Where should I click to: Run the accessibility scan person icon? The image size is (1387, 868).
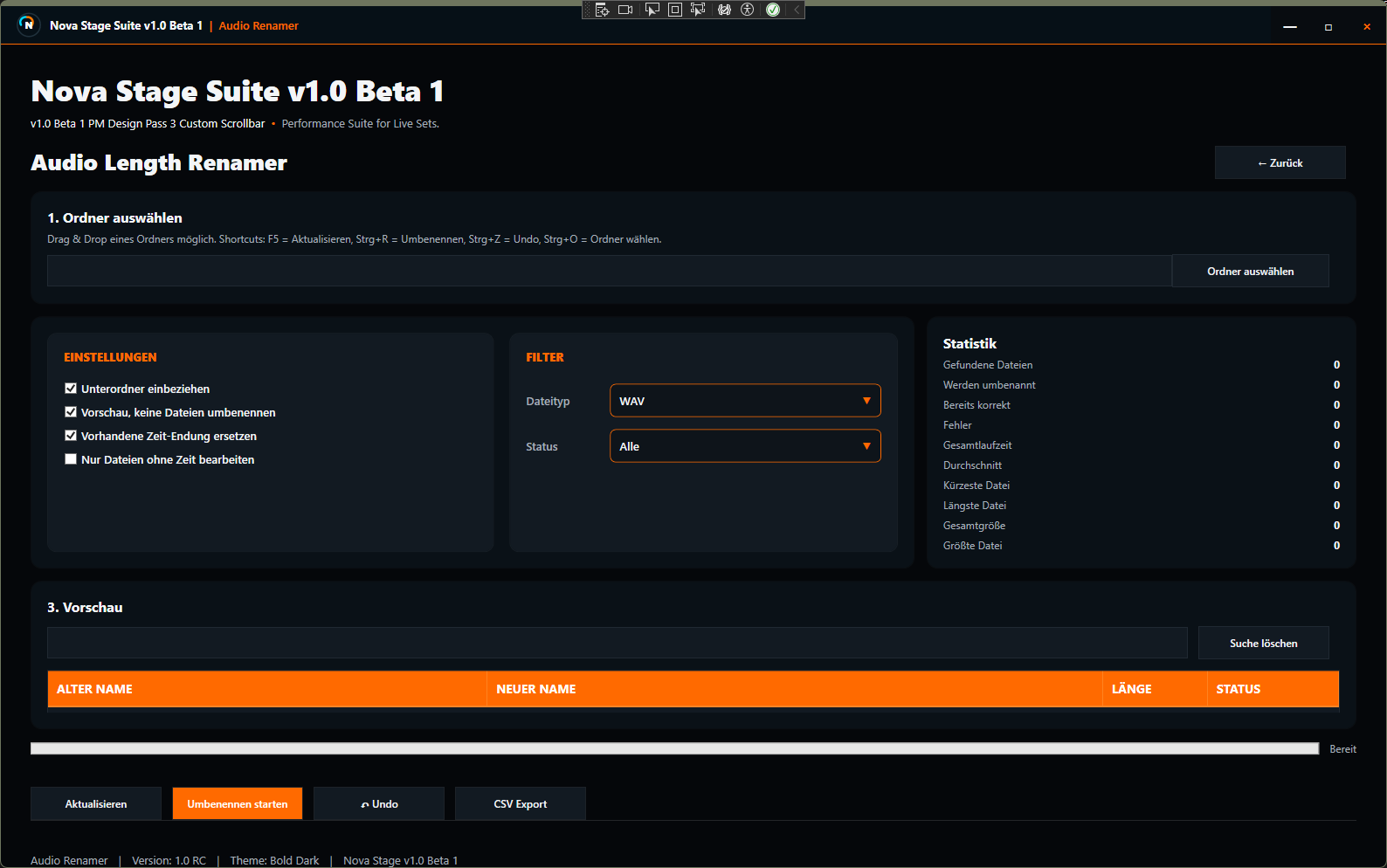748,10
